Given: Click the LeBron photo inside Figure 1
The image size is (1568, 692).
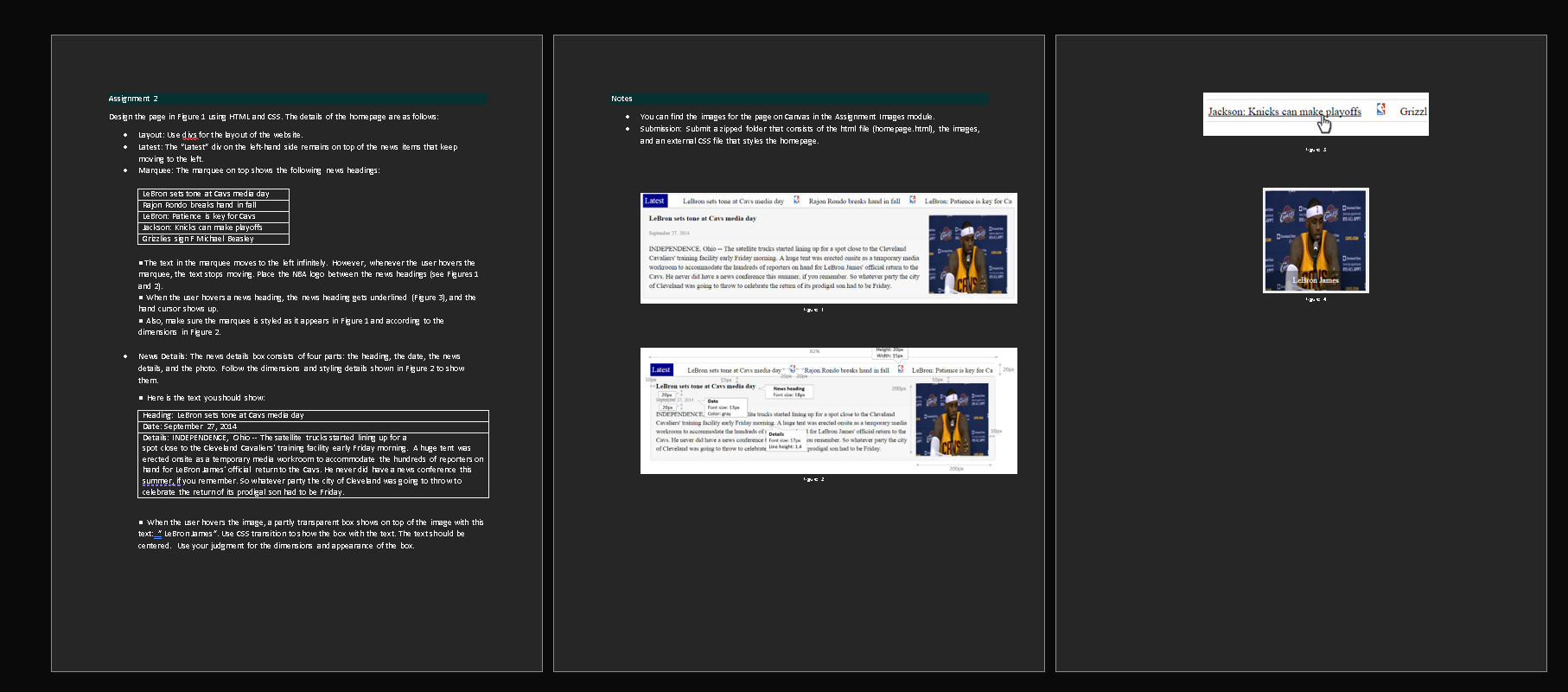Looking at the screenshot, I should 967,254.
